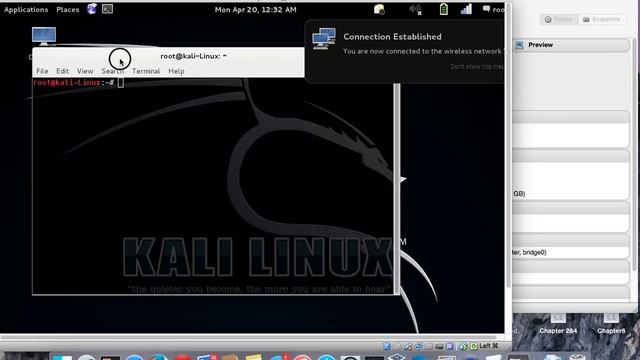
Task: Click the video capture status bar icon
Action: coord(439,347)
